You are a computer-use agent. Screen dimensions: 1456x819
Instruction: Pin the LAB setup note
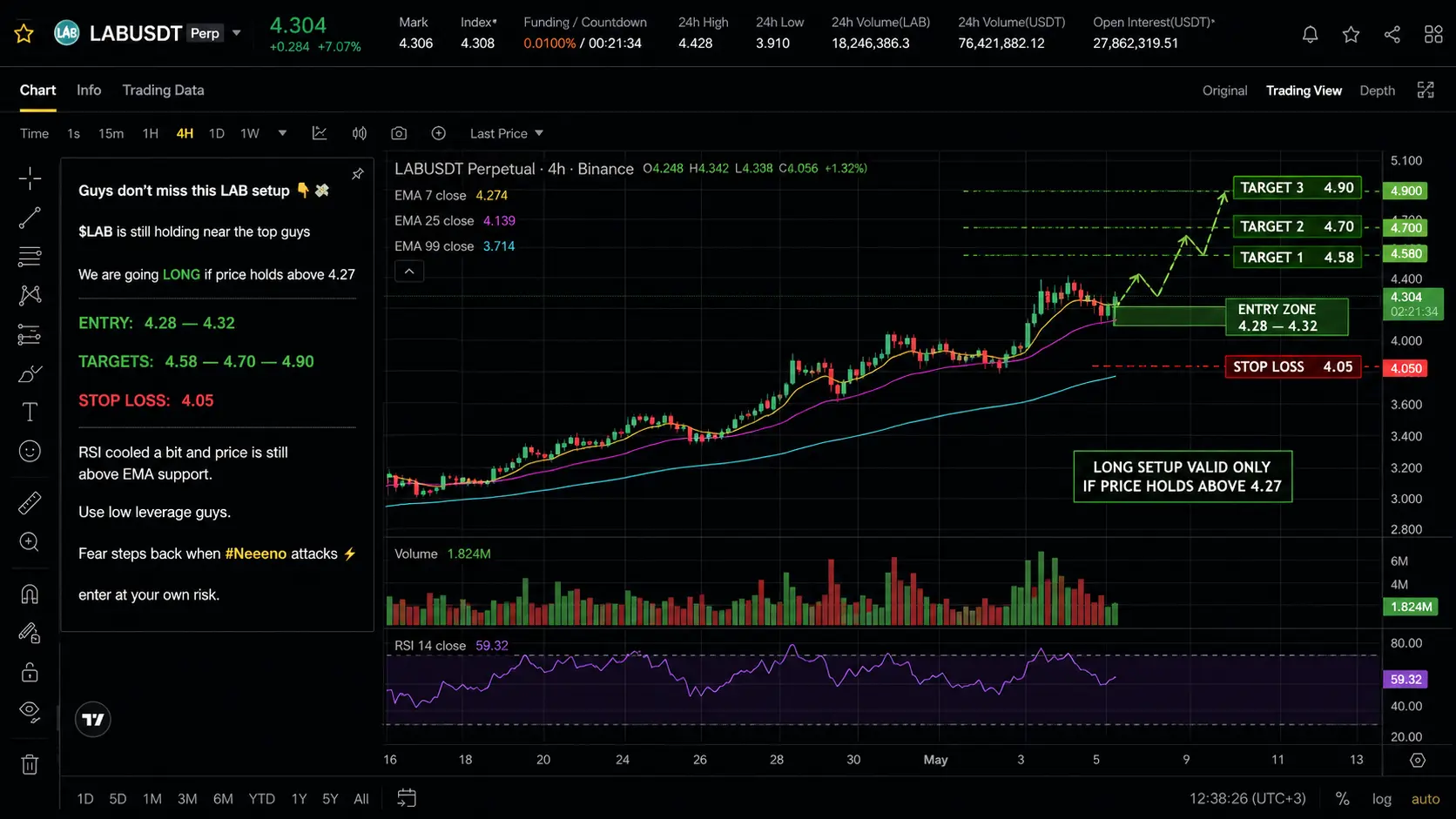pos(358,174)
